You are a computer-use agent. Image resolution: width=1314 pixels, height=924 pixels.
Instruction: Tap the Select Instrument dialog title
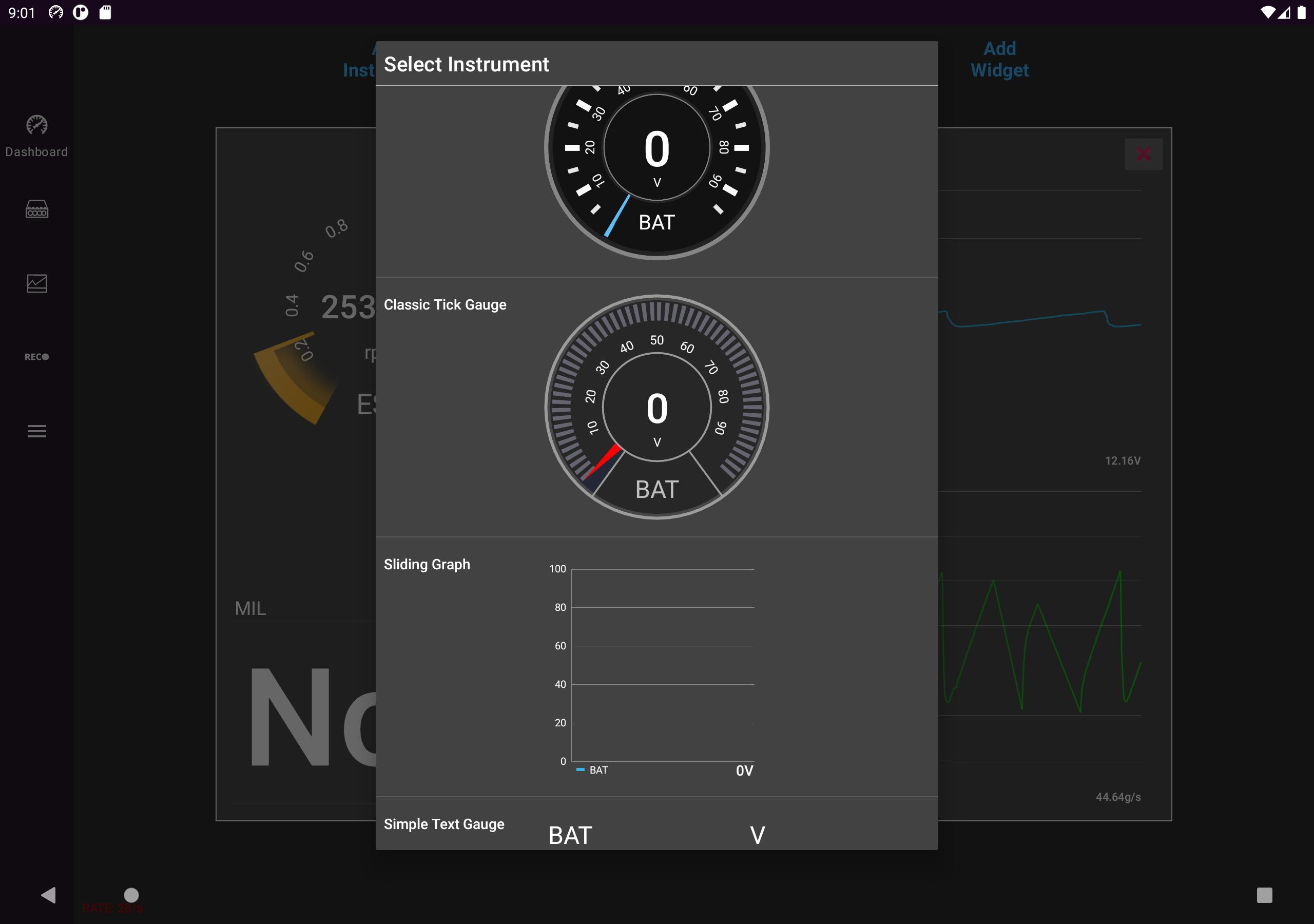click(x=467, y=64)
